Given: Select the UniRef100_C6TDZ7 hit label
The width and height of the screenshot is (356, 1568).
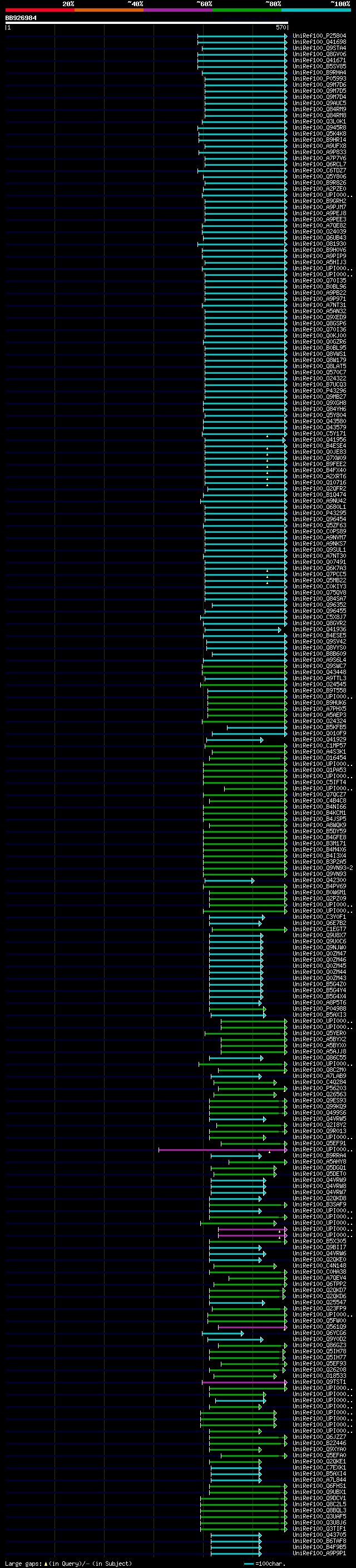Looking at the screenshot, I should tap(319, 170).
